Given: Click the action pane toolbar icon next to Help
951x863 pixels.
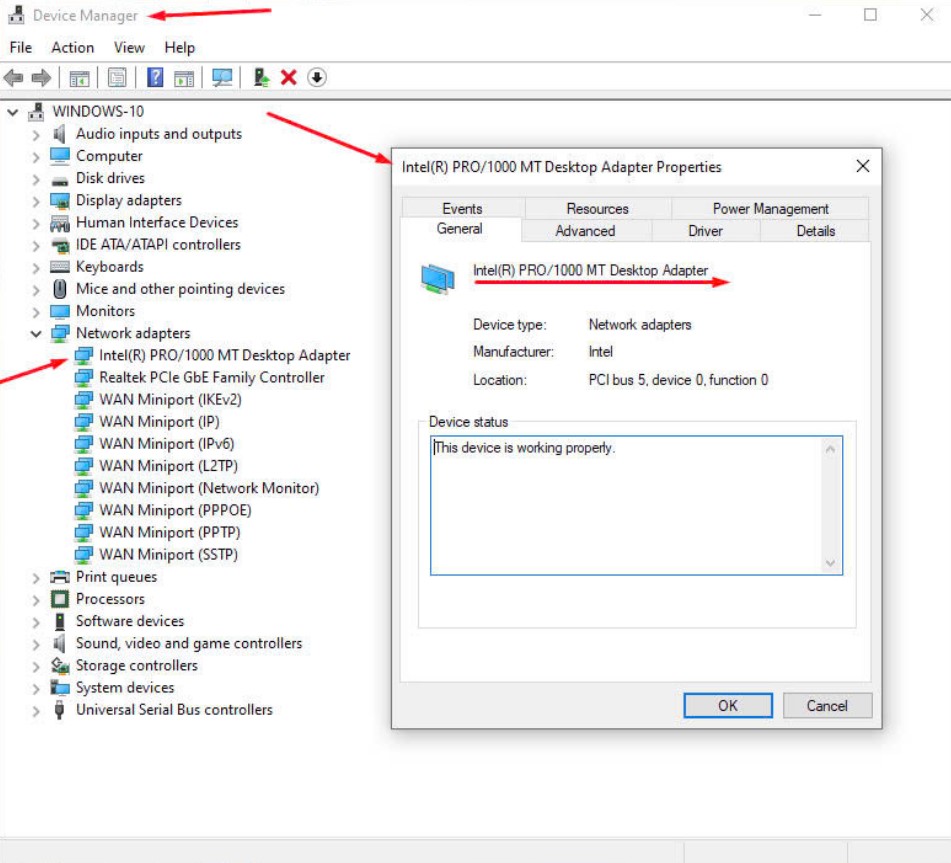Looking at the screenshot, I should coord(184,78).
